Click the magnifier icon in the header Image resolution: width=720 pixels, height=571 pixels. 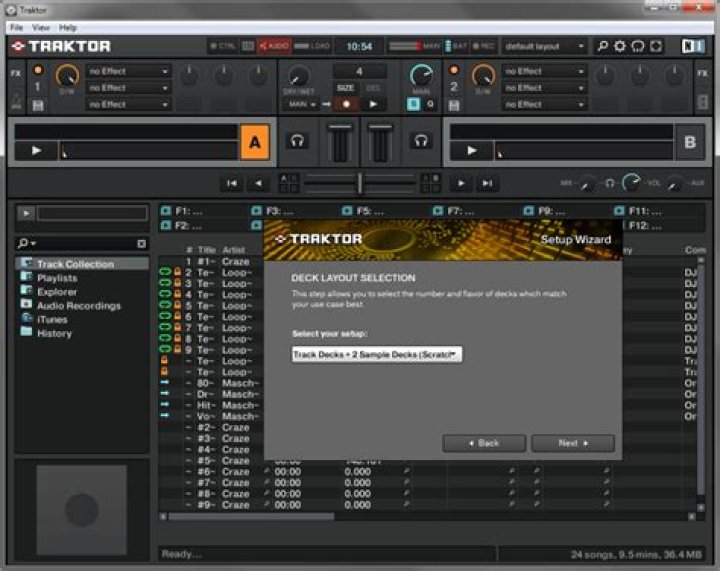(602, 46)
